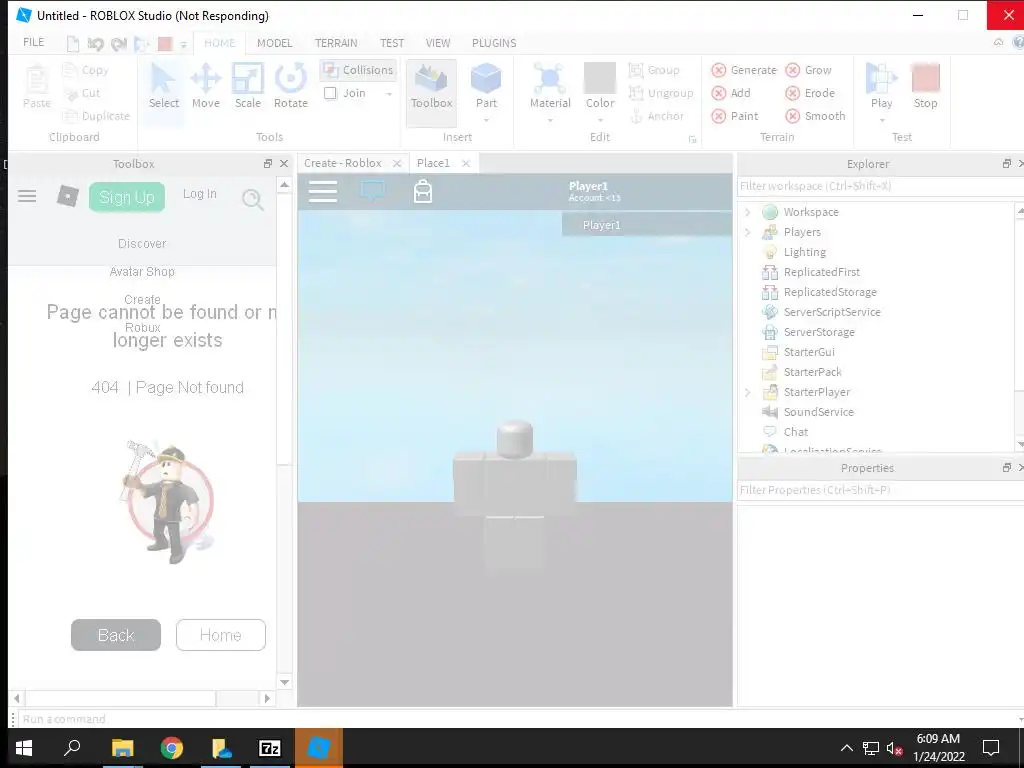Screen dimensions: 1024x768
Task: Expand the Workspace tree node
Action: click(x=748, y=212)
